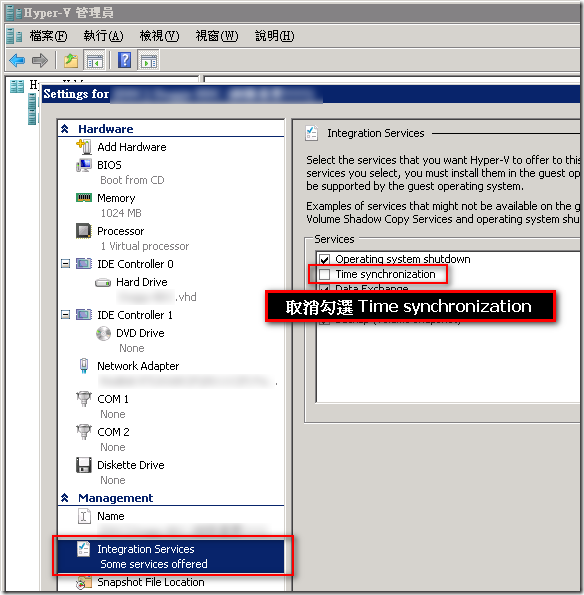Click the 'Time synchronization' label

tap(385, 274)
